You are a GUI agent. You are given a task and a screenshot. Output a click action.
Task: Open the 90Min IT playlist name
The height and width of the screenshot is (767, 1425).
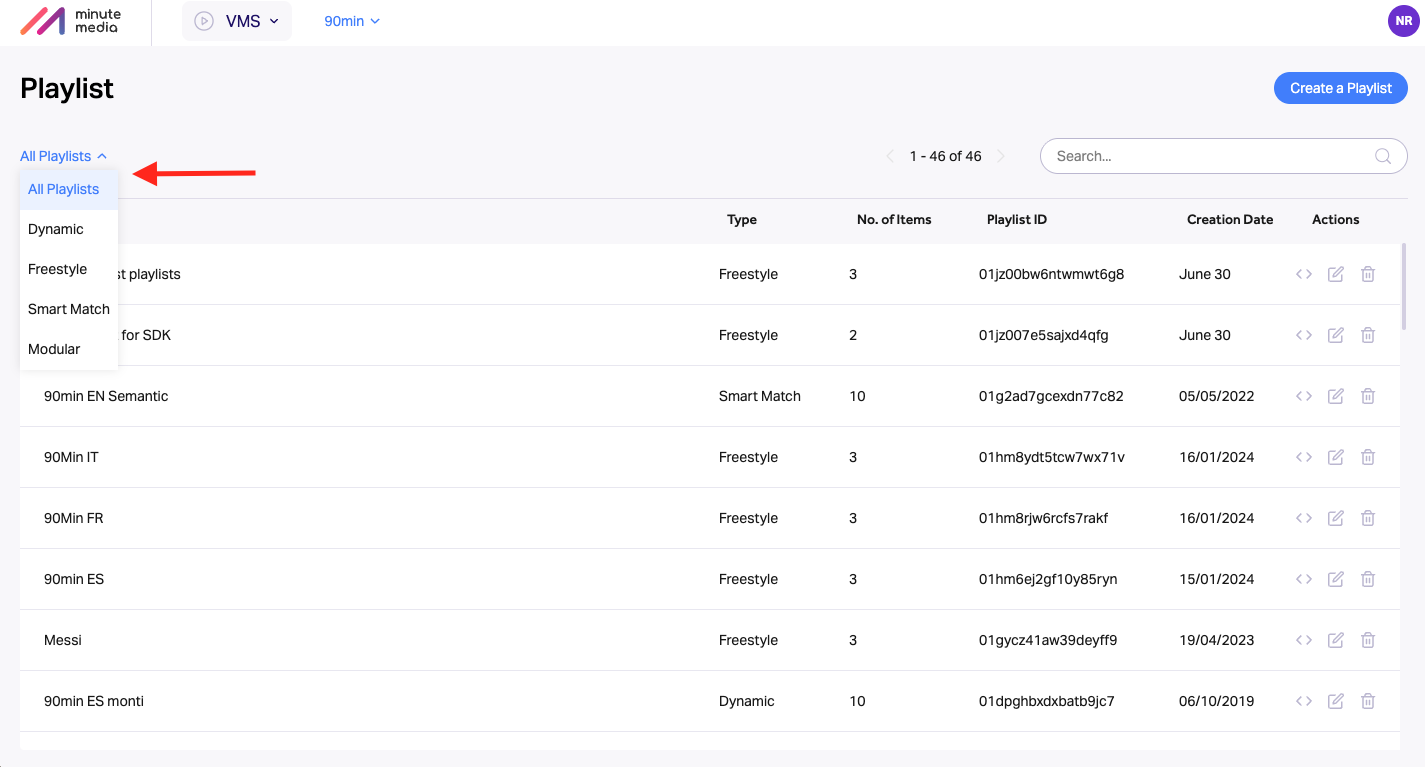click(x=71, y=457)
